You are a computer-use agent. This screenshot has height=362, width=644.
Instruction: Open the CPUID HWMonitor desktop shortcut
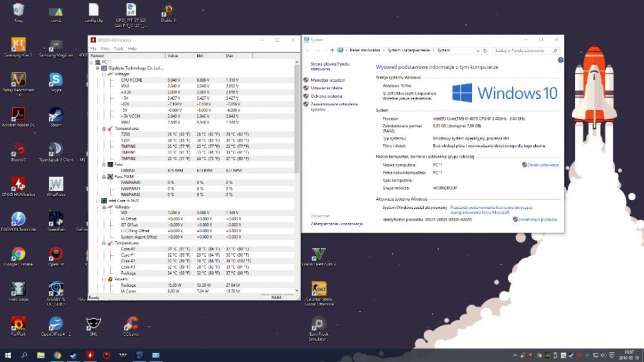coord(18,187)
